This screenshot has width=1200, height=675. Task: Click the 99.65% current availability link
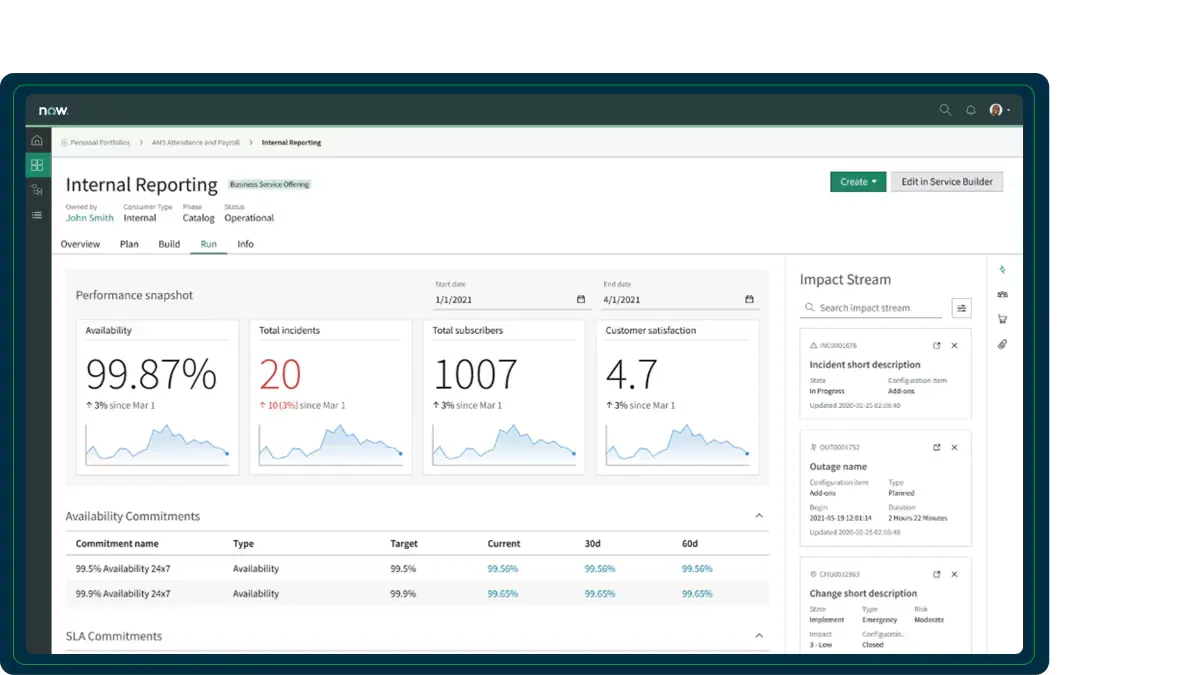[502, 594]
